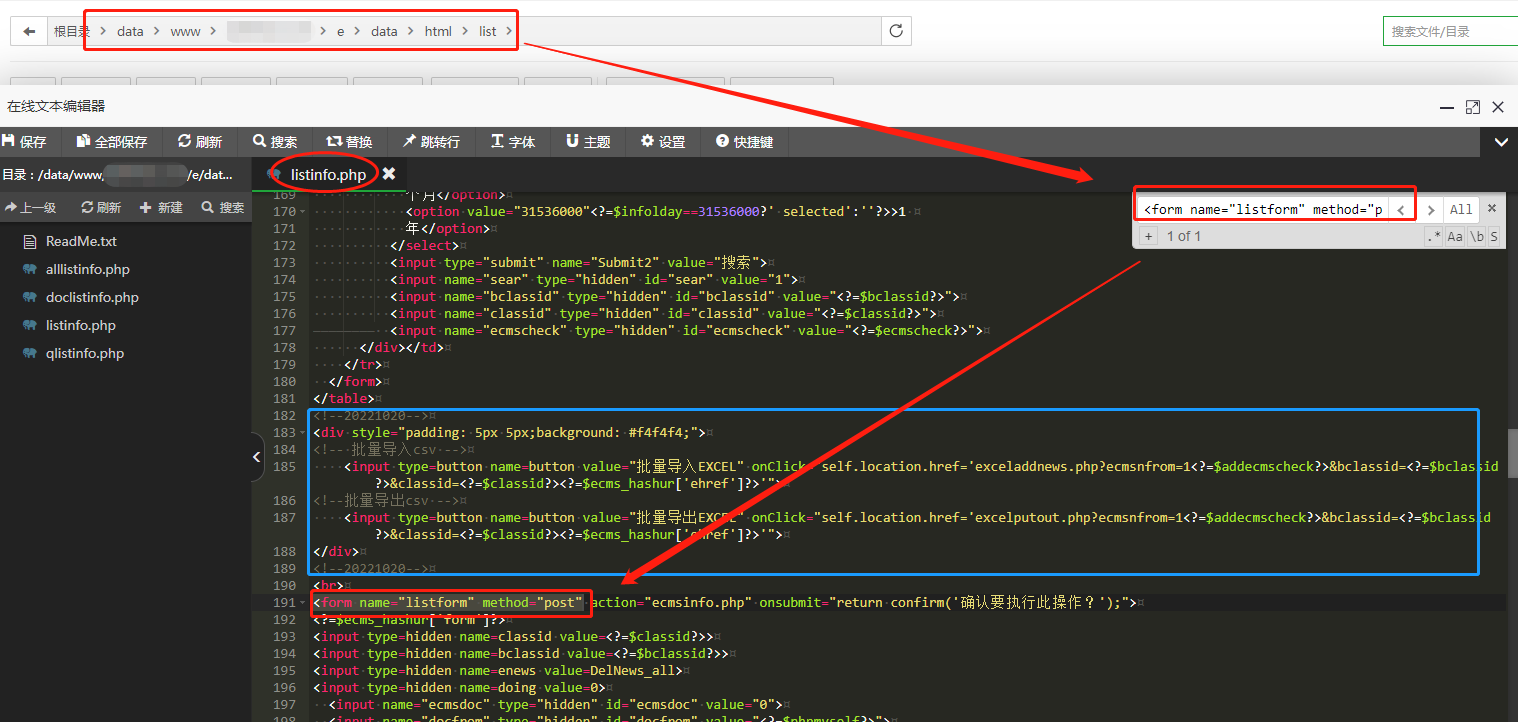Save all files with 全部保存
Image resolution: width=1518 pixels, height=722 pixels.
tap(112, 142)
